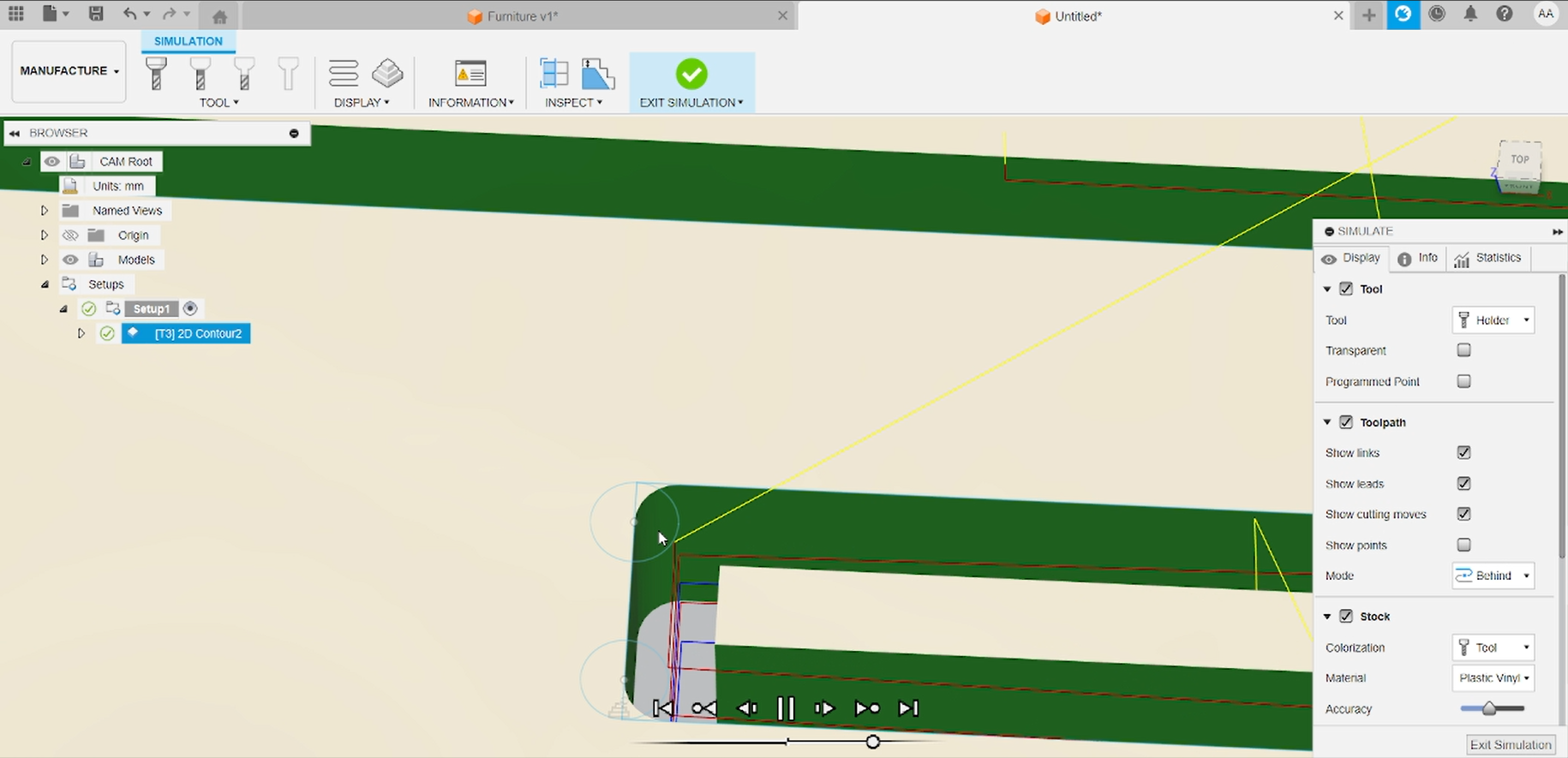This screenshot has width=1568, height=758.
Task: Toggle visibility eye of CAM Root
Action: pos(52,161)
